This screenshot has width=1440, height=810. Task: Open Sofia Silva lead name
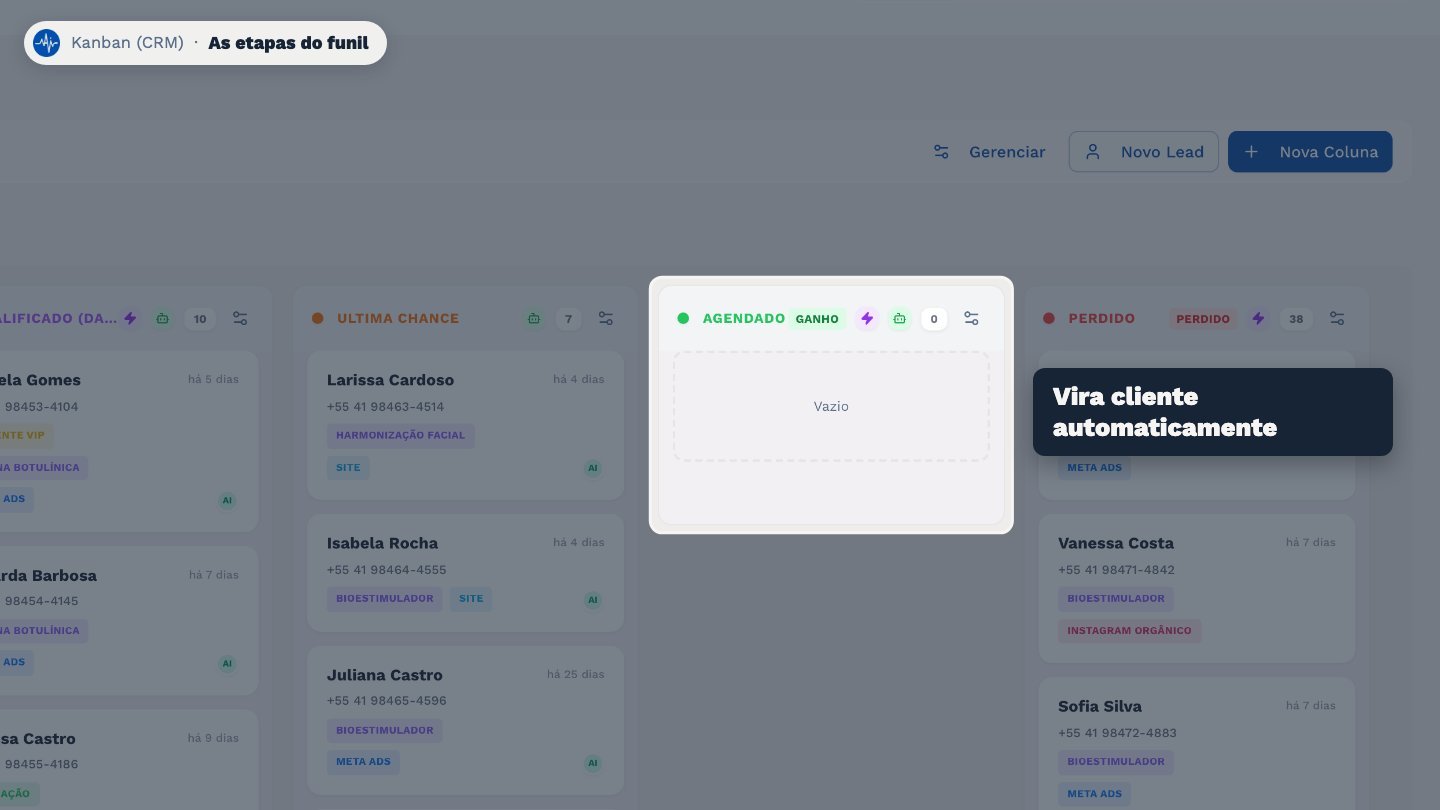[1100, 706]
